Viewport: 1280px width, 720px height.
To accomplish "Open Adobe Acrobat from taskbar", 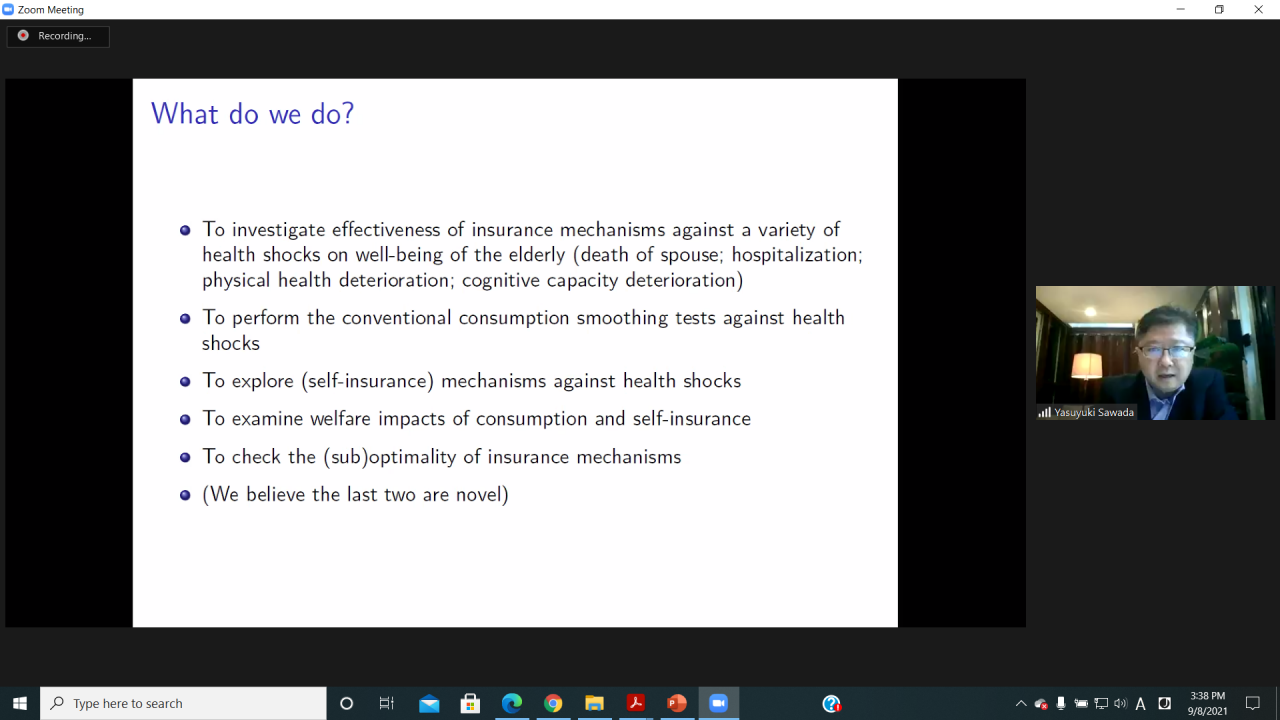I will pyautogui.click(x=635, y=703).
